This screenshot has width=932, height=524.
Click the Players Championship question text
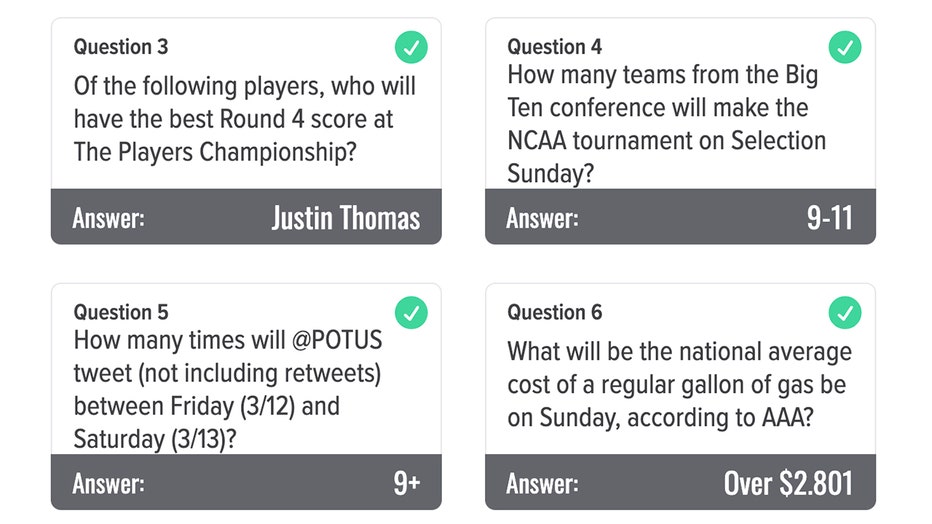coord(244,119)
